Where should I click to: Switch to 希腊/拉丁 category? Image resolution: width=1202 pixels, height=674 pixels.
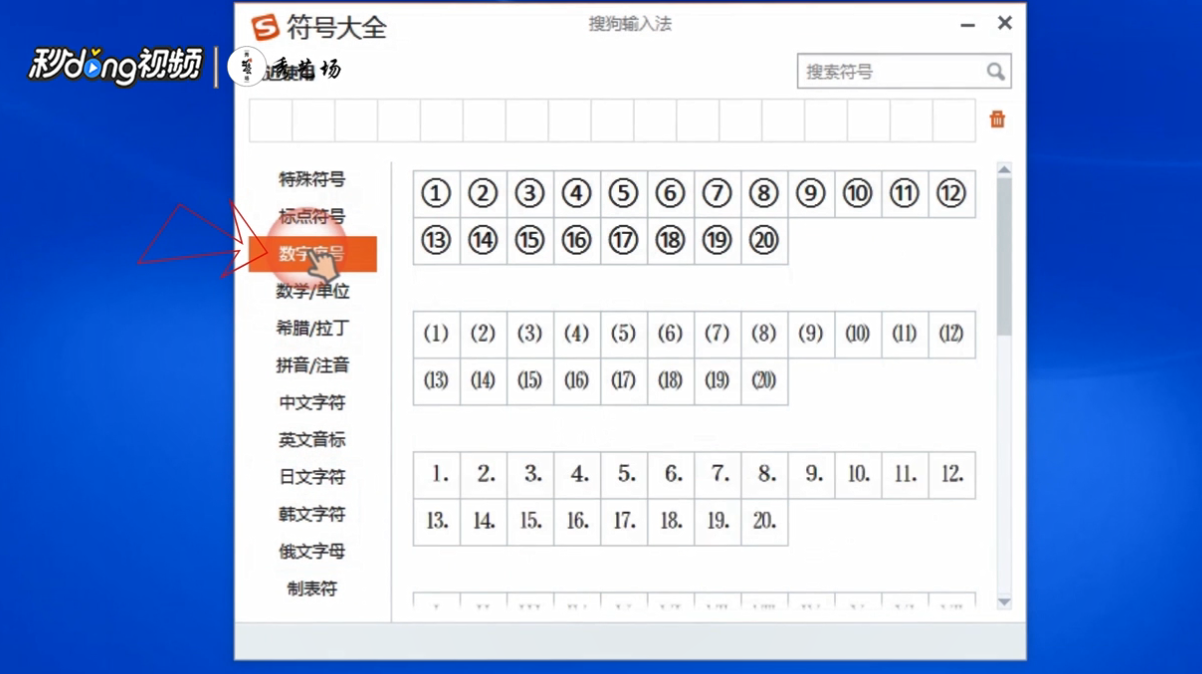(x=312, y=328)
